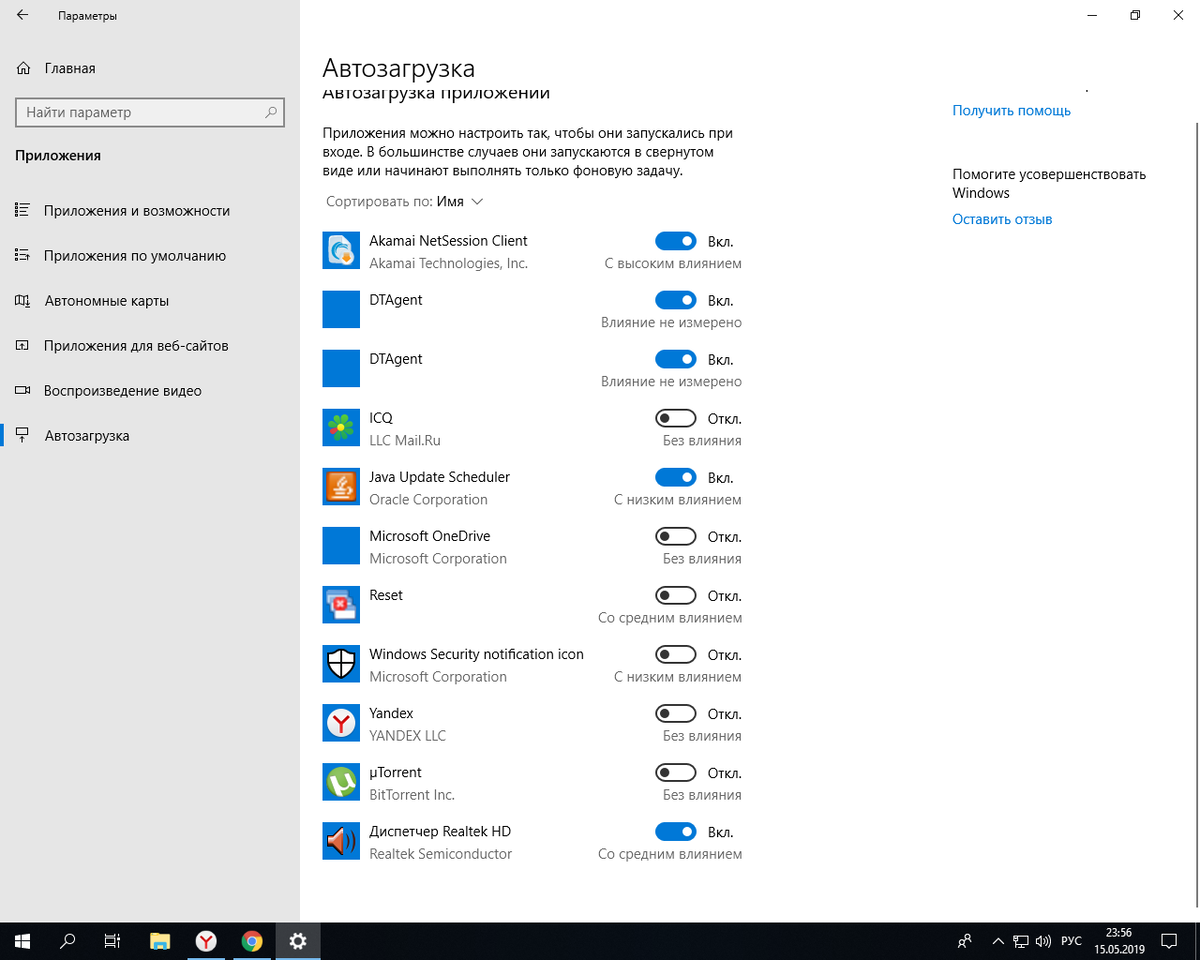The height and width of the screenshot is (960, 1200).
Task: Click the Найти параметр search field
Action: [150, 113]
